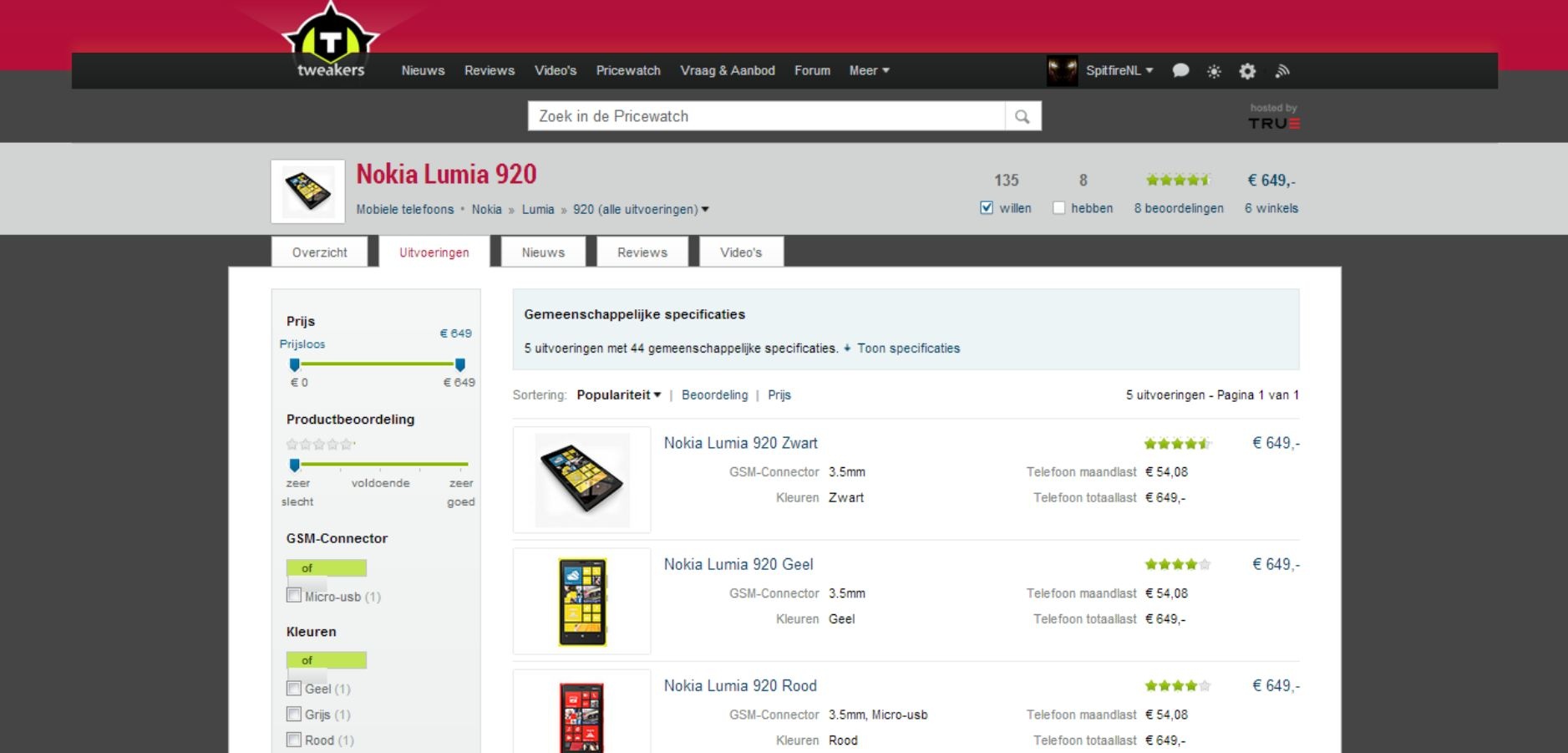The width and height of the screenshot is (1568, 753).
Task: Open the settings gear icon
Action: pos(1247,71)
